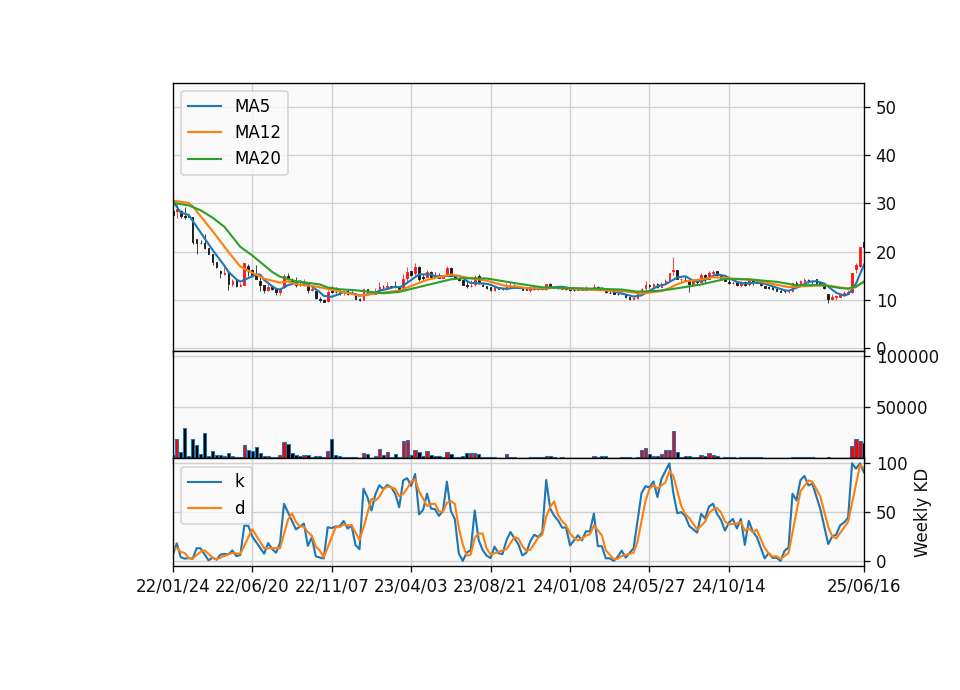
Task: Click the 24/10/14 date tick label
Action: point(729,586)
